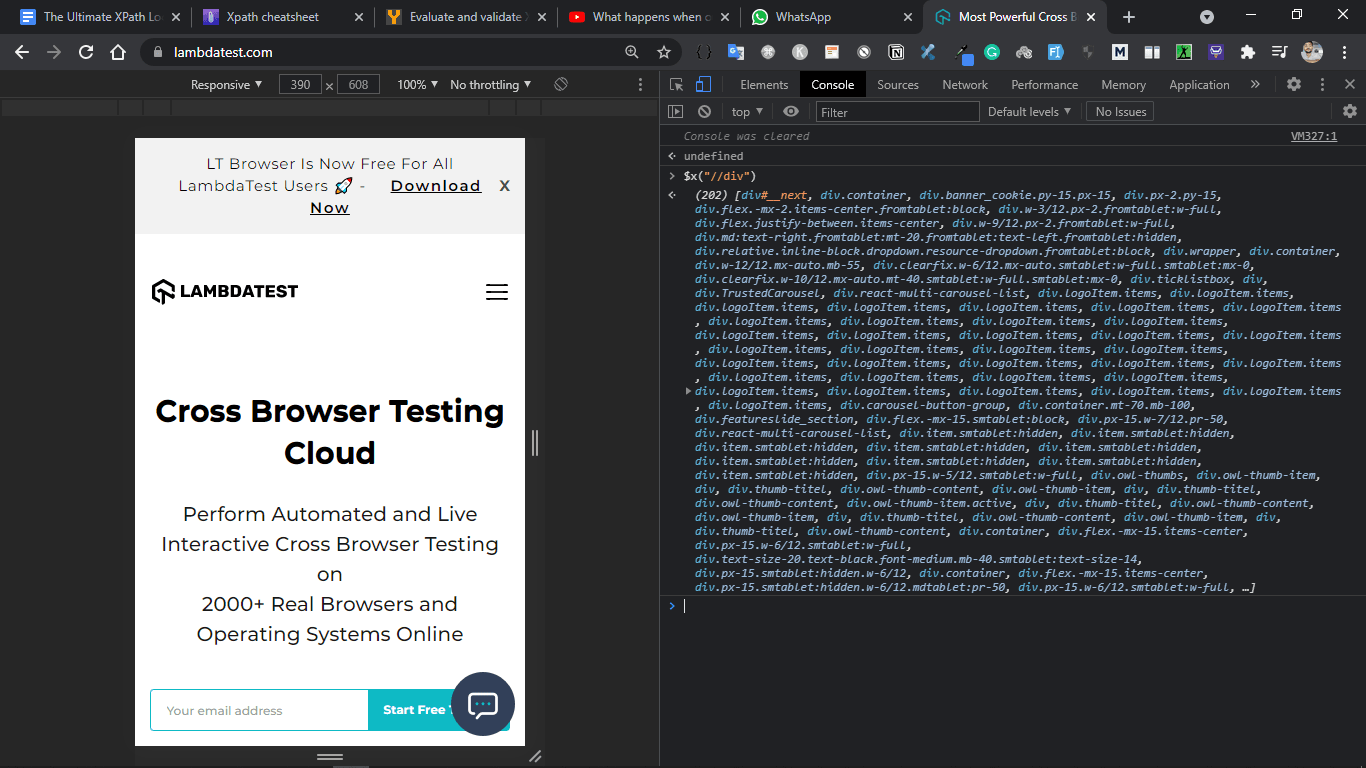Show the console sidebar panel
Viewport: 1366px width, 768px height.
click(x=676, y=112)
